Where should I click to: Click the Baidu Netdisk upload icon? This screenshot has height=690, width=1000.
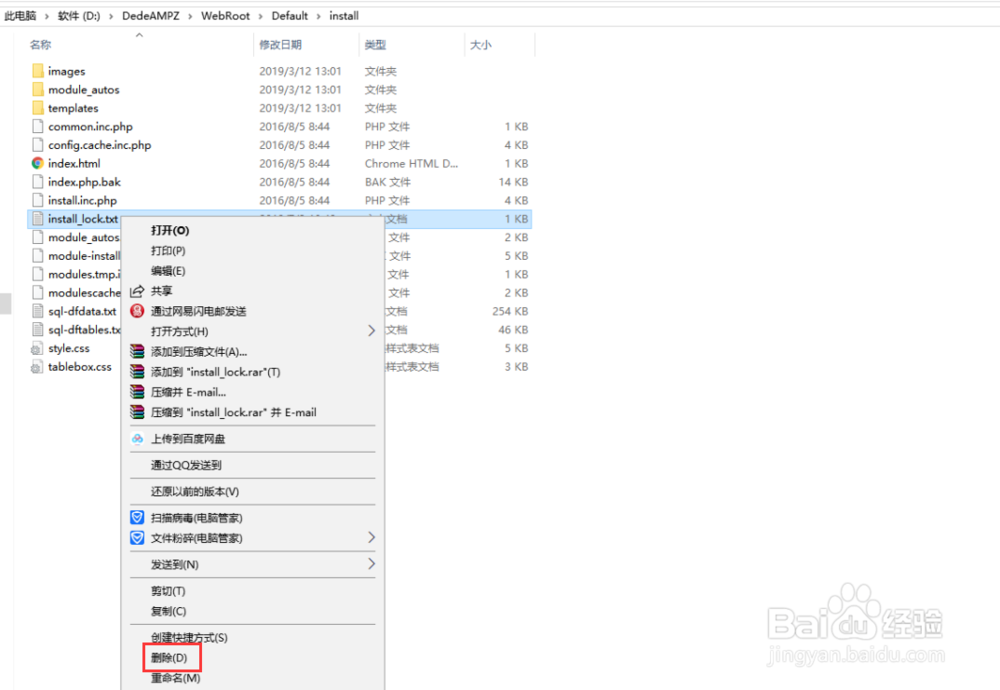coord(137,438)
